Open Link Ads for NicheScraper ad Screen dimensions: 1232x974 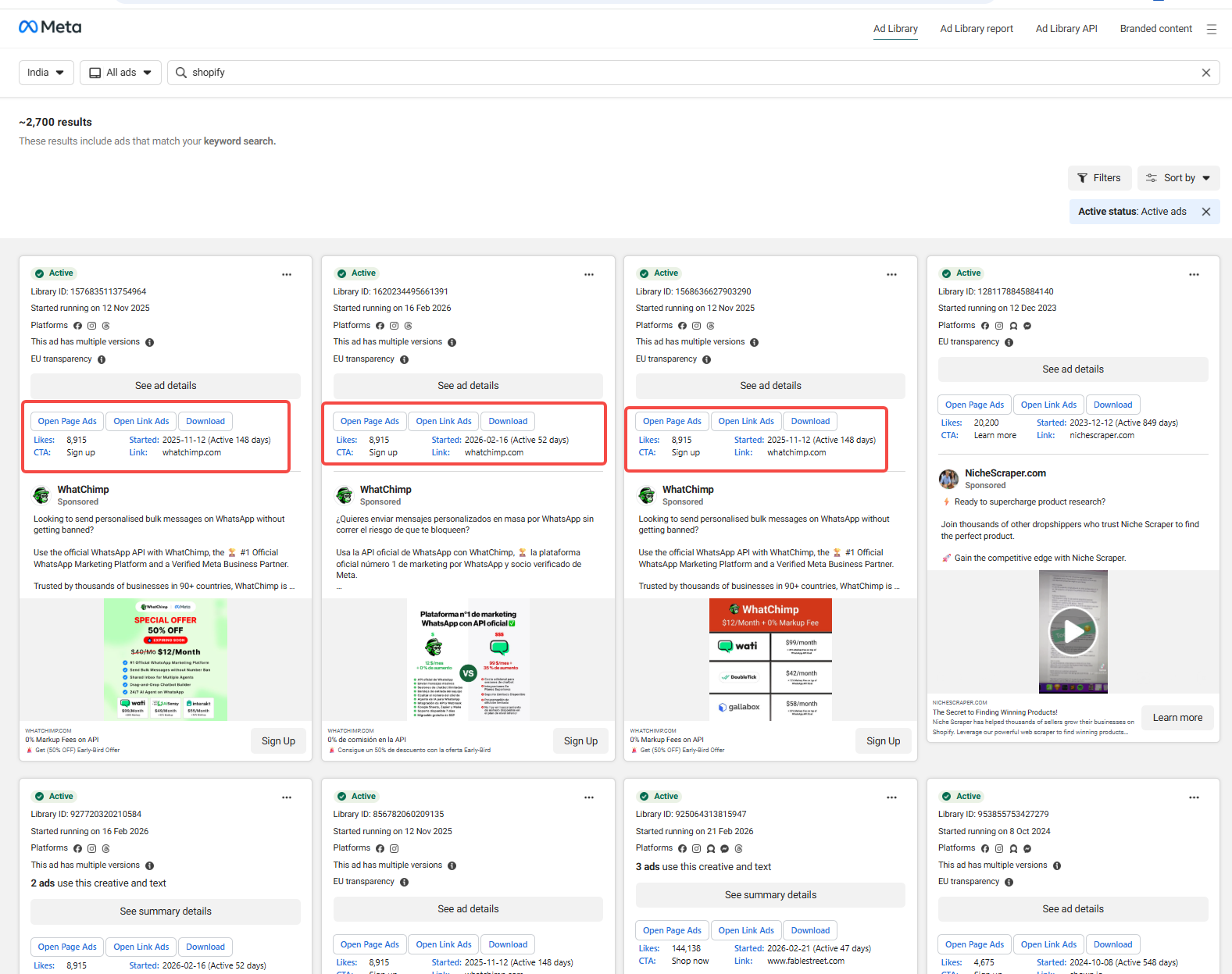click(1048, 405)
